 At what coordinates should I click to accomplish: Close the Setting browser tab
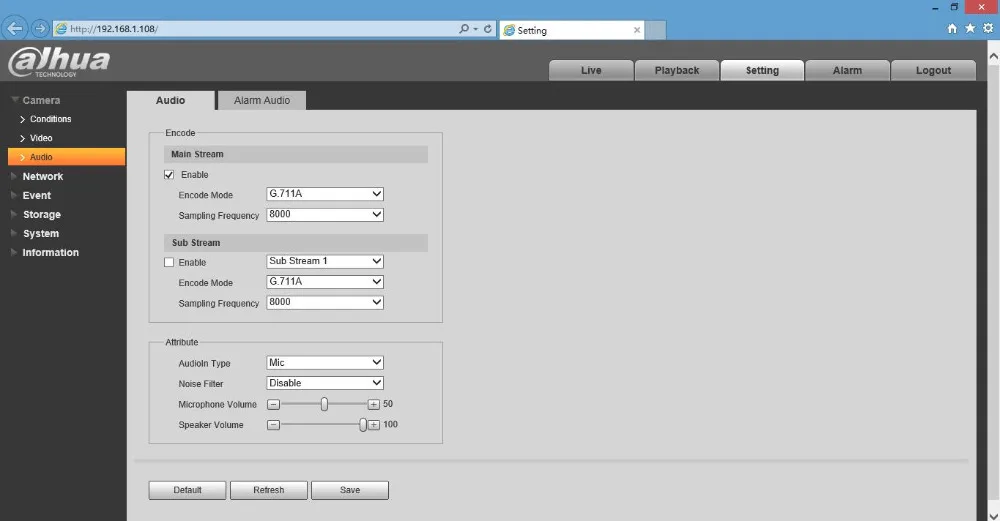click(x=636, y=30)
